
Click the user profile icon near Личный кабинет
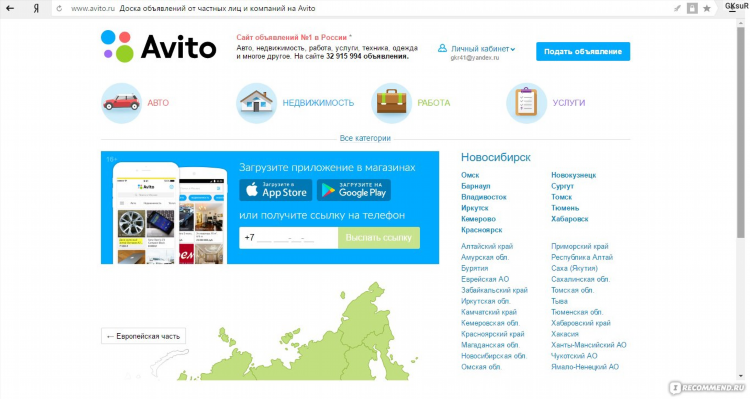[442, 48]
